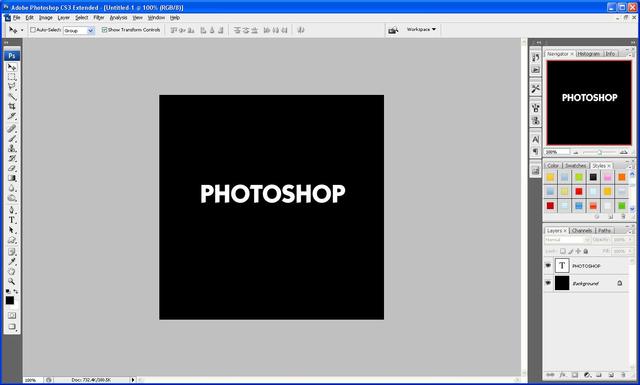Open the layer Opacity dropdown
The height and width of the screenshot is (385, 640).
630,240
